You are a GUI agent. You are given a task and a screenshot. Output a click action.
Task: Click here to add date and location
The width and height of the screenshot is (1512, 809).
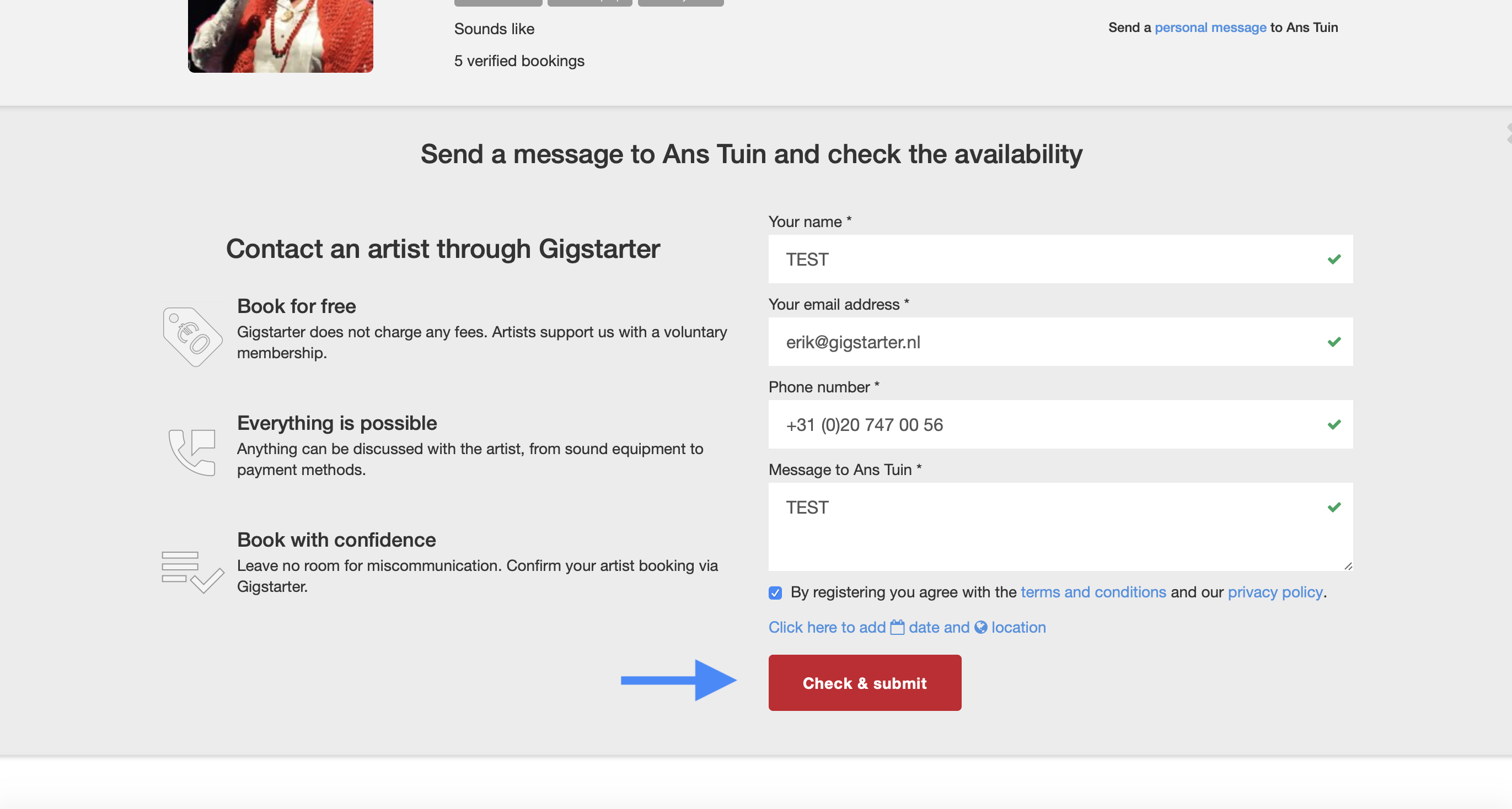coord(907,627)
